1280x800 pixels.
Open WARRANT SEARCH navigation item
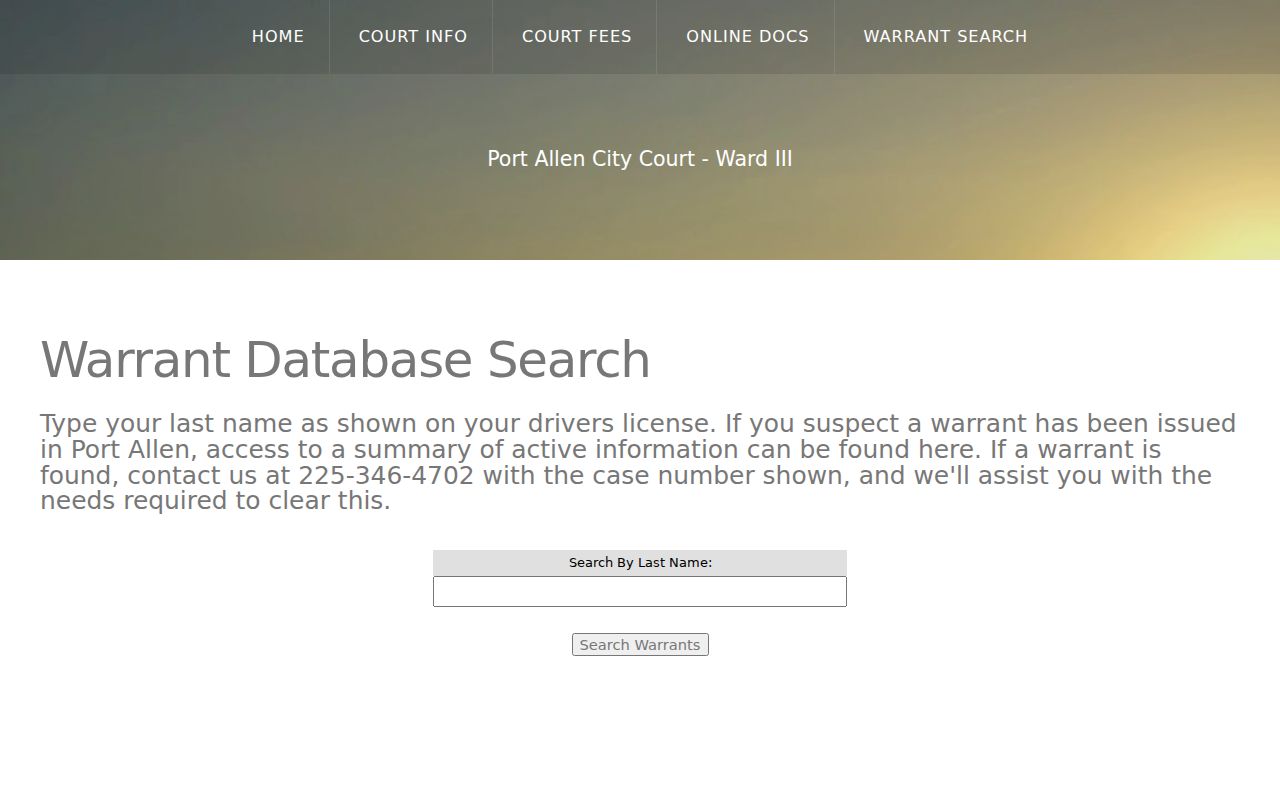[945, 36]
